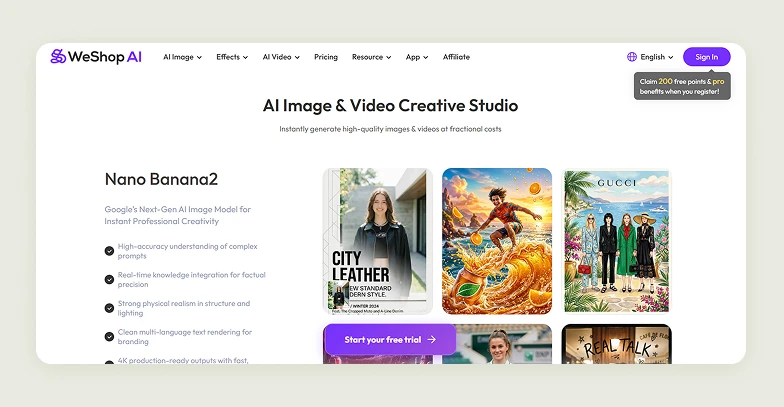The width and height of the screenshot is (784, 407).
Task: Open the Resource menu
Action: tap(372, 57)
